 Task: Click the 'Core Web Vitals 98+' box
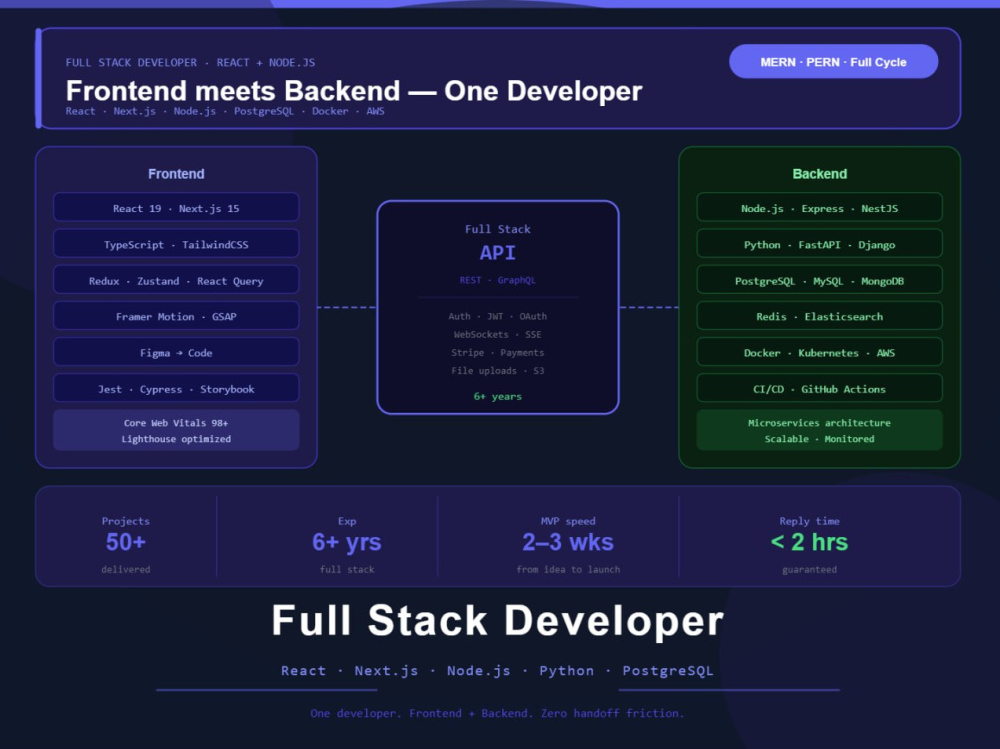[x=176, y=431]
